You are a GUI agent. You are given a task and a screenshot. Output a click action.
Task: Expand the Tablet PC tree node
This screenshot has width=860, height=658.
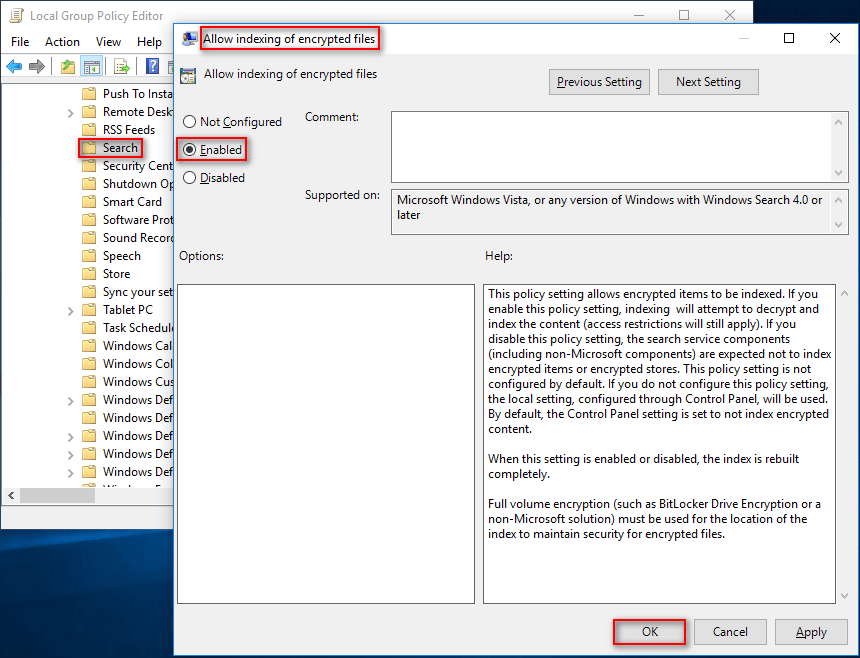coord(70,309)
